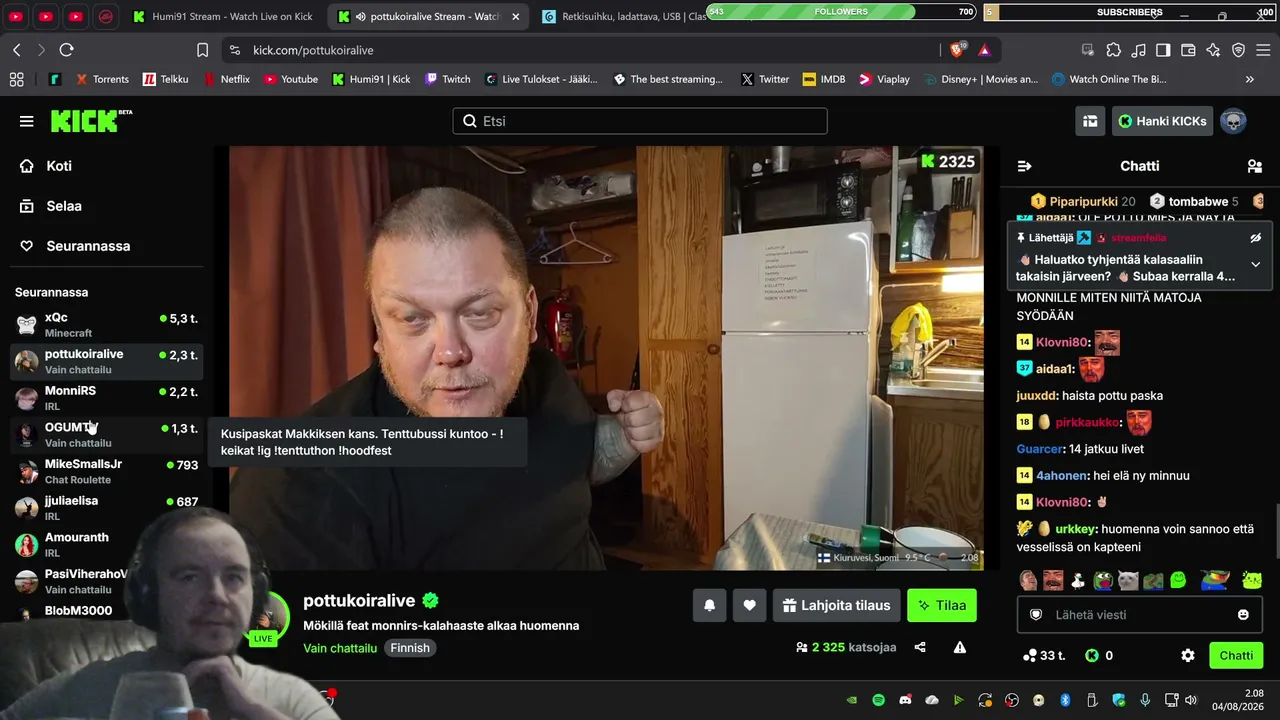The width and height of the screenshot is (1280, 720).
Task: Switch to the Retkisuihku, ladattava, USB tab
Action: tap(623, 17)
